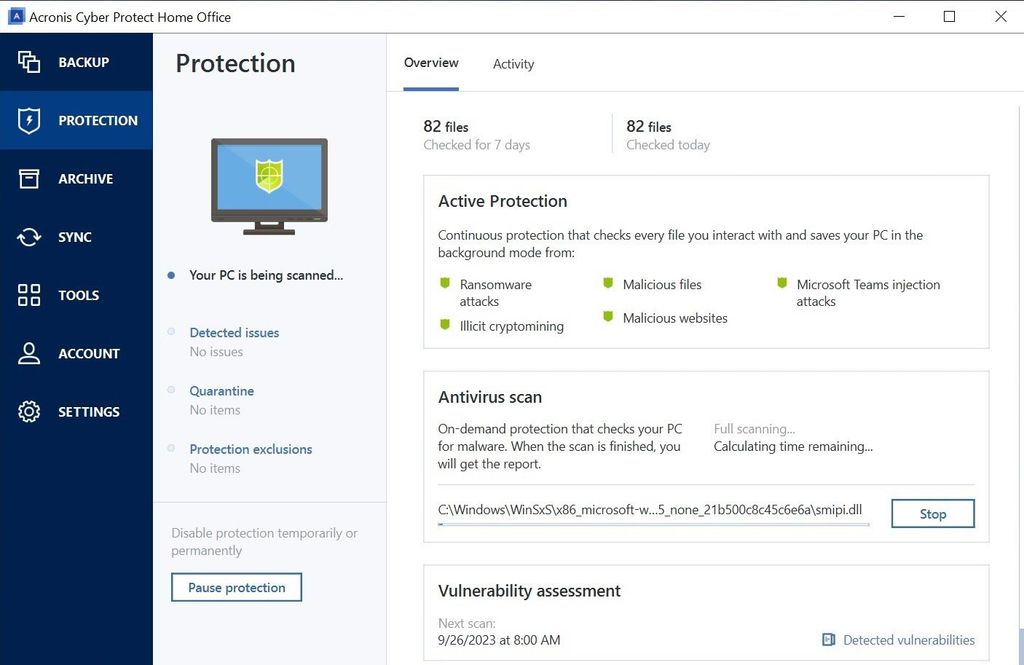This screenshot has width=1024, height=665.
Task: Click the Detected vulnerabilities report icon
Action: (x=828, y=639)
